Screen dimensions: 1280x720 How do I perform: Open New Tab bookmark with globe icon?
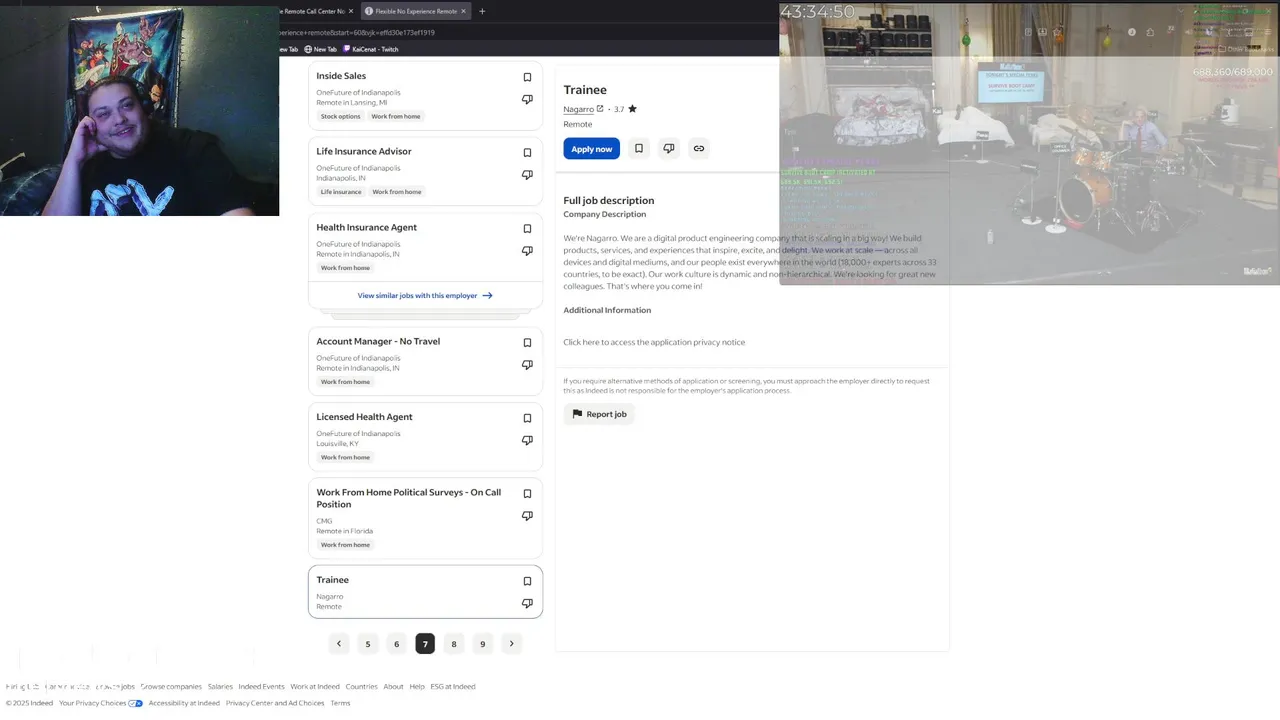pyautogui.click(x=321, y=49)
